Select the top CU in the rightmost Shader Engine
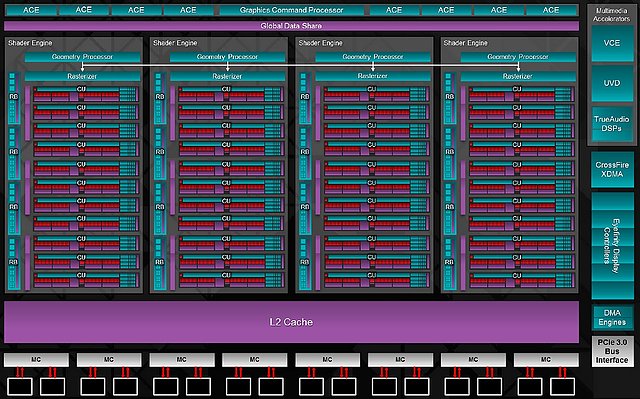This screenshot has width=640, height=399. (521, 94)
